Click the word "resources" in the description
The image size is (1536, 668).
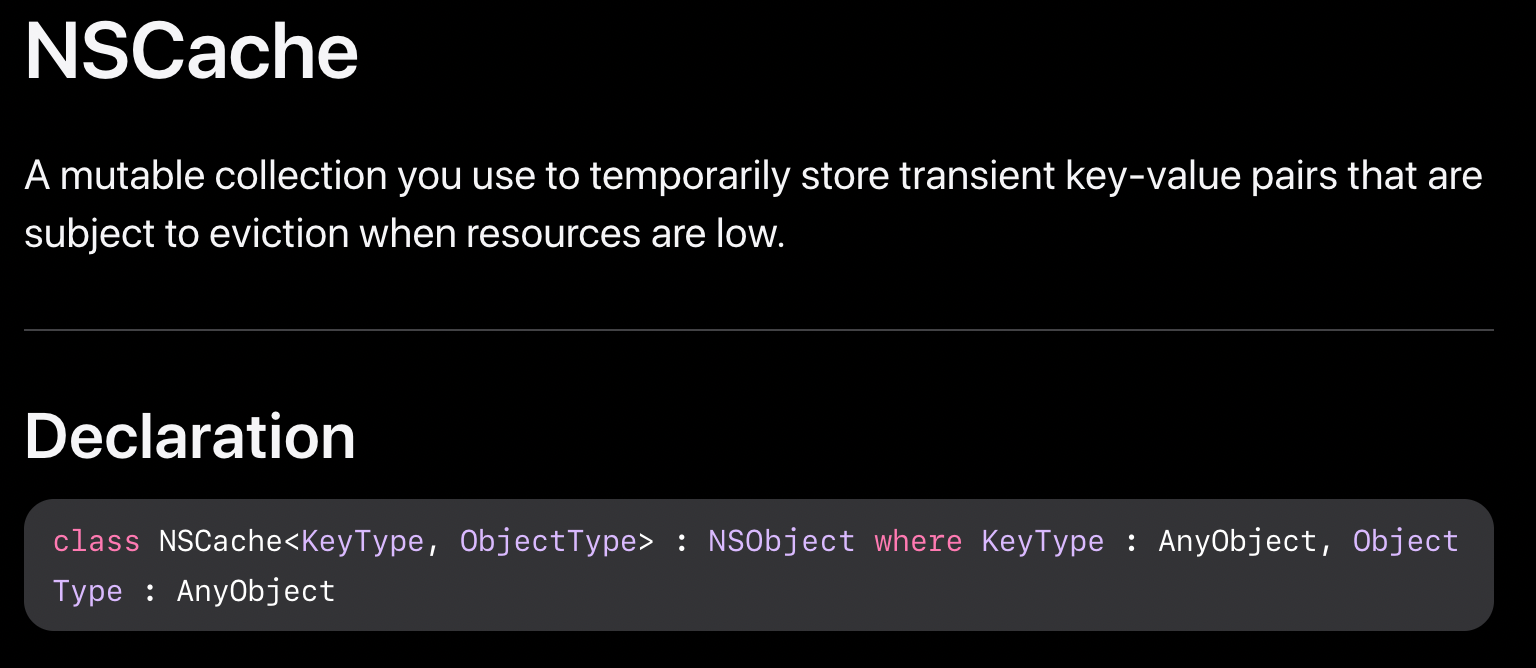coord(525,234)
